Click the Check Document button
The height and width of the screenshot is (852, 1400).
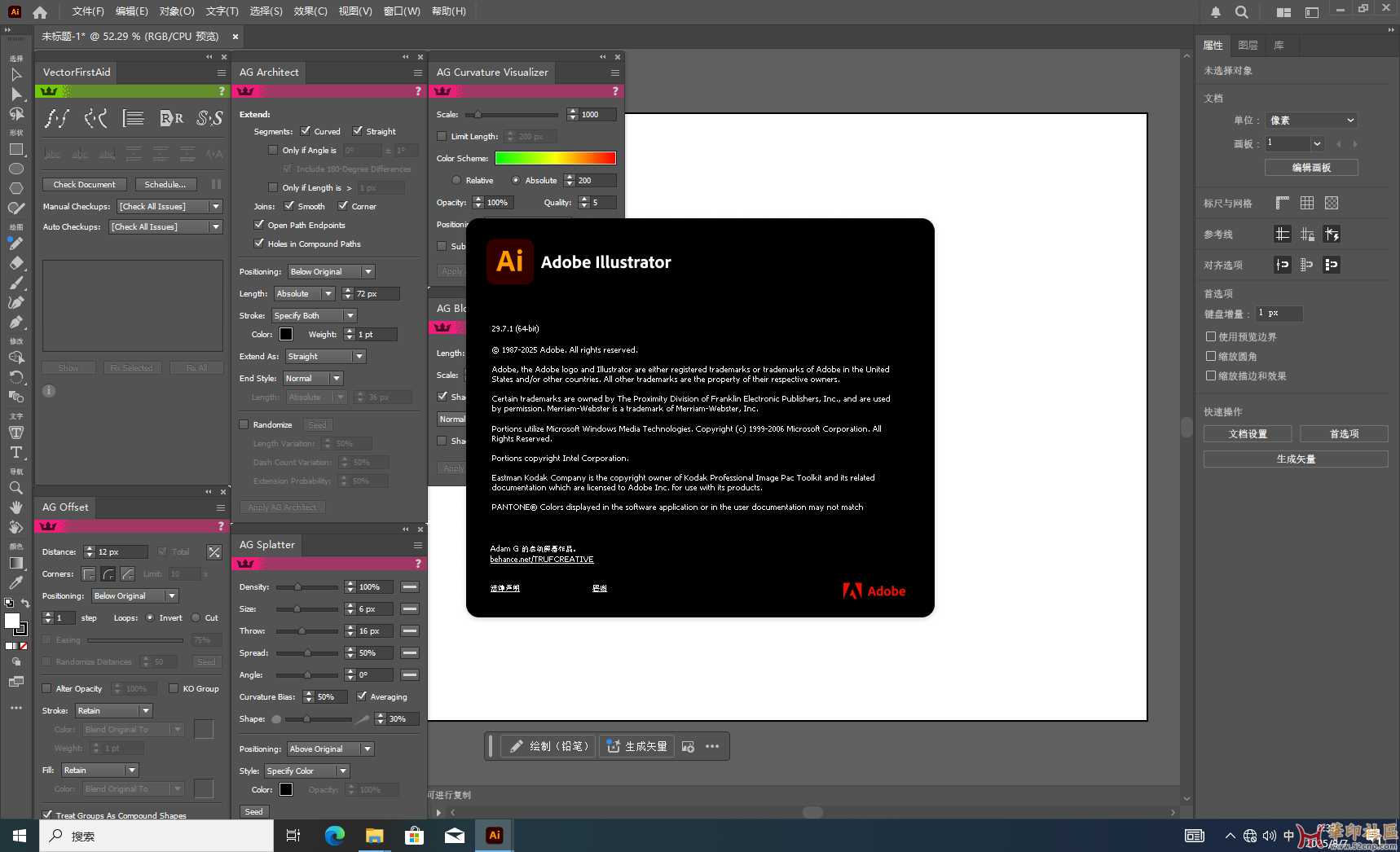pos(85,185)
